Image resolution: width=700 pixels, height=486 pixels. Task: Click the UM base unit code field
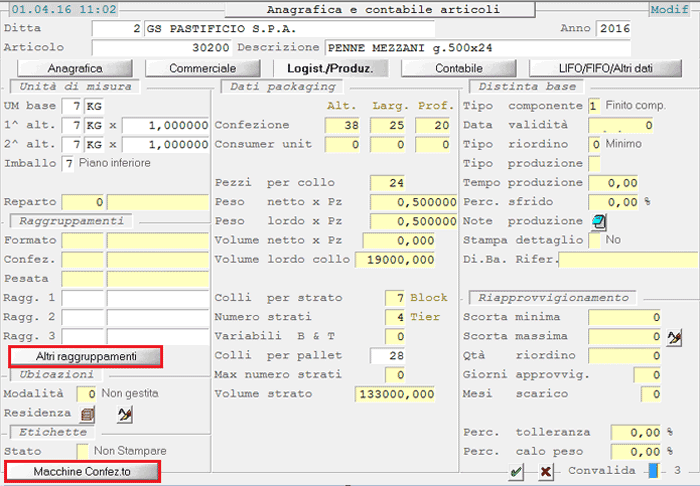click(68, 106)
